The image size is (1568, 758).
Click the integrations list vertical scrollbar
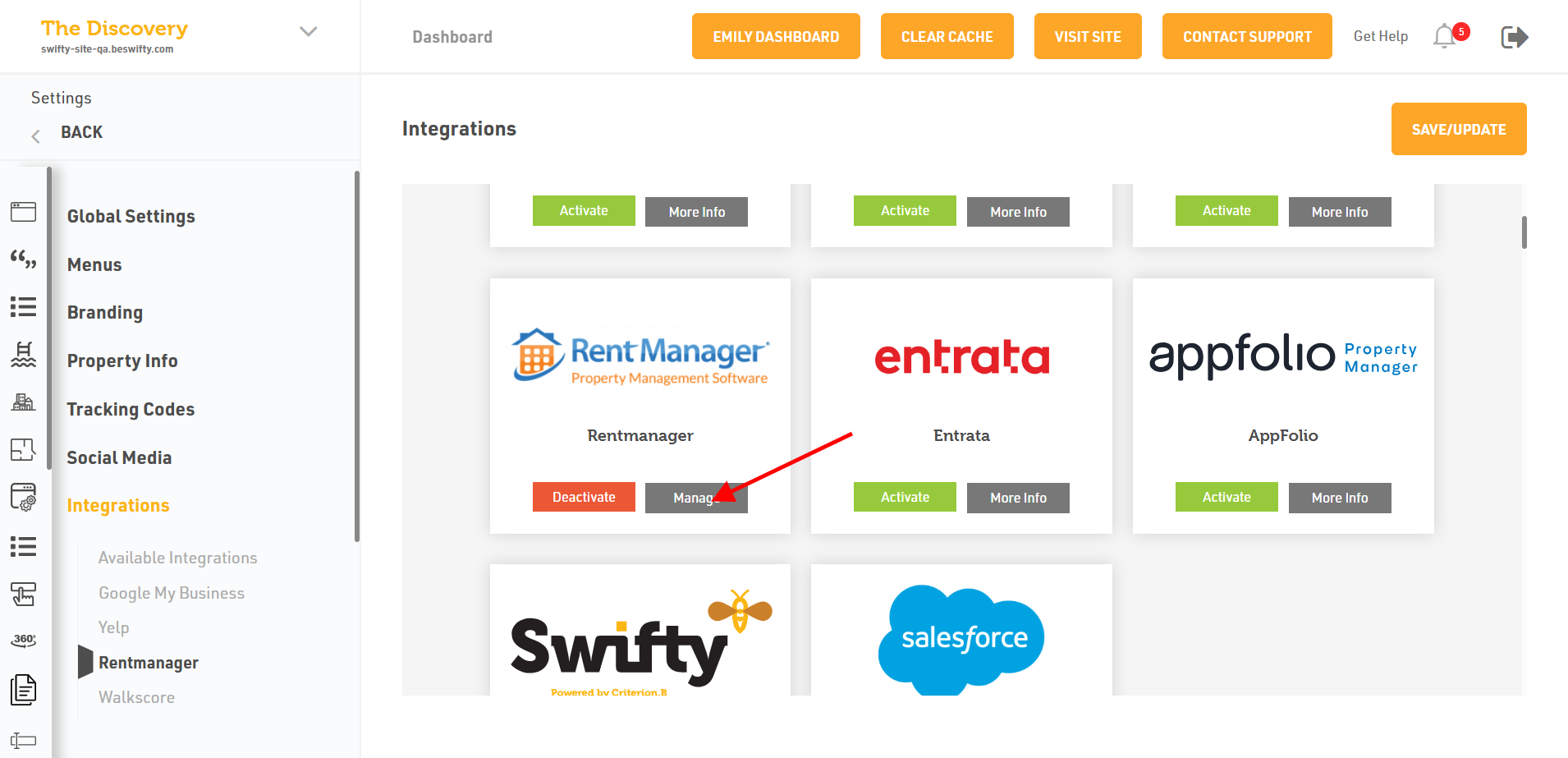coord(1524,232)
